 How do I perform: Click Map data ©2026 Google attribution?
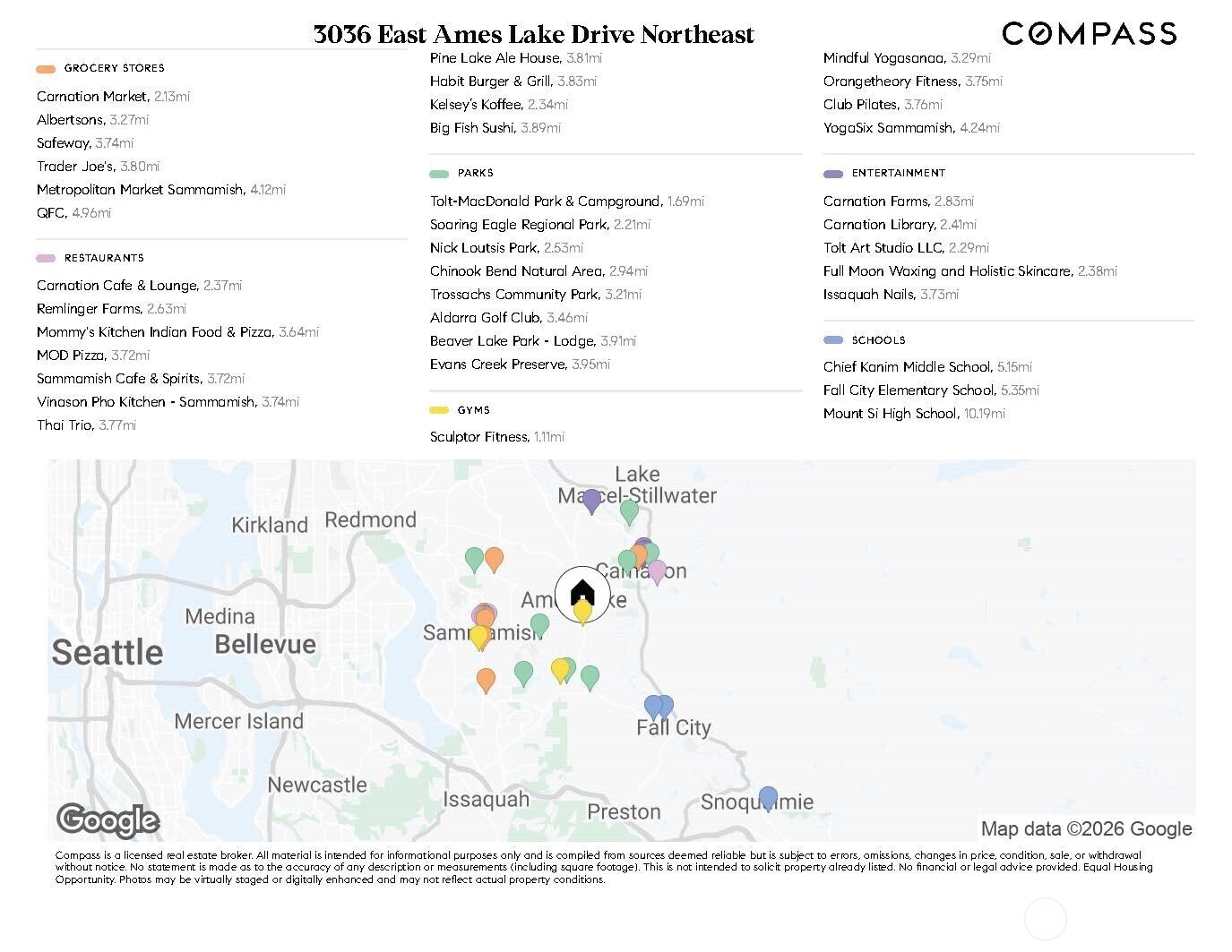pyautogui.click(x=1086, y=828)
